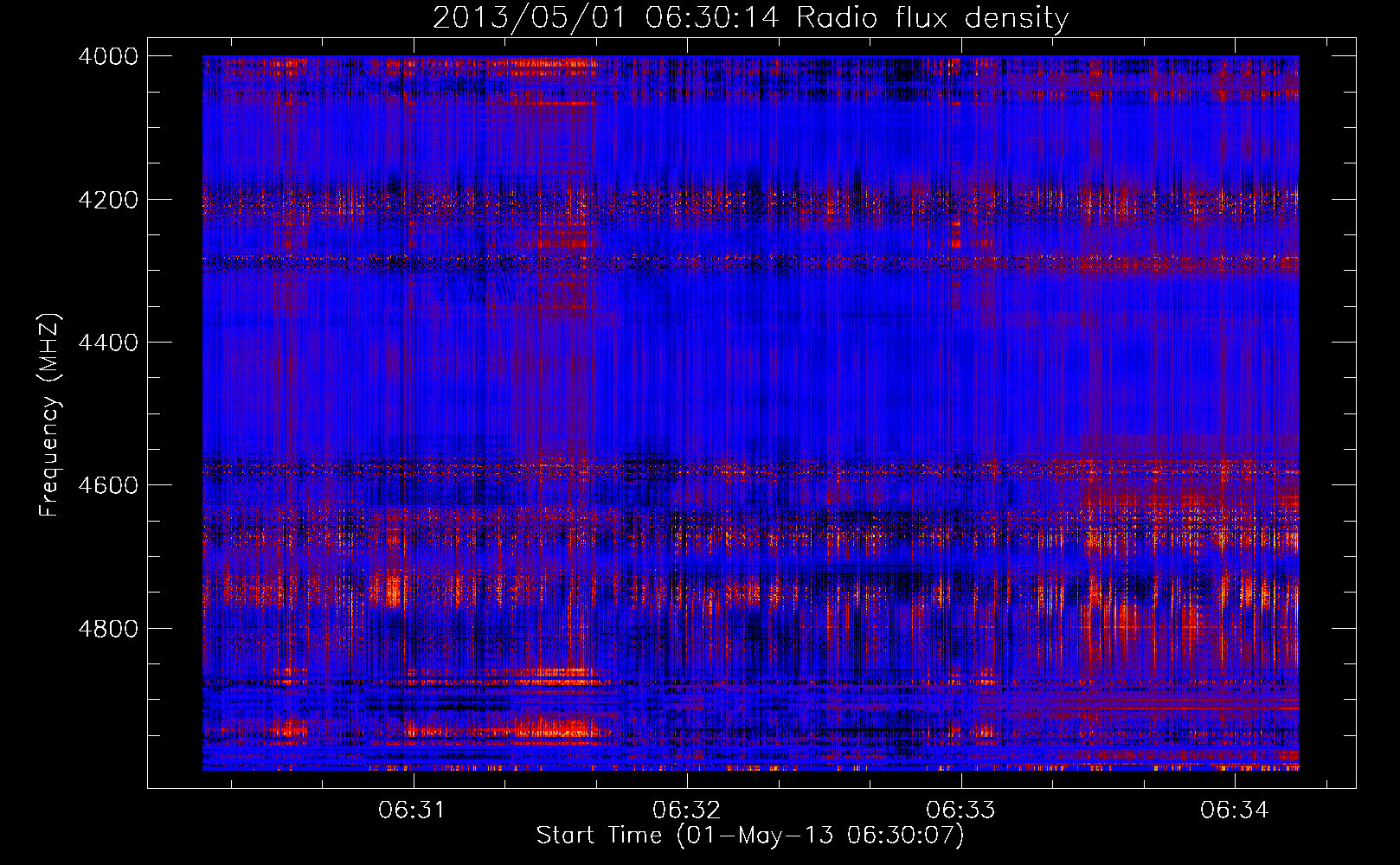Click the 06:34 time tick label
The image size is (1400, 865).
pyautogui.click(x=1235, y=810)
